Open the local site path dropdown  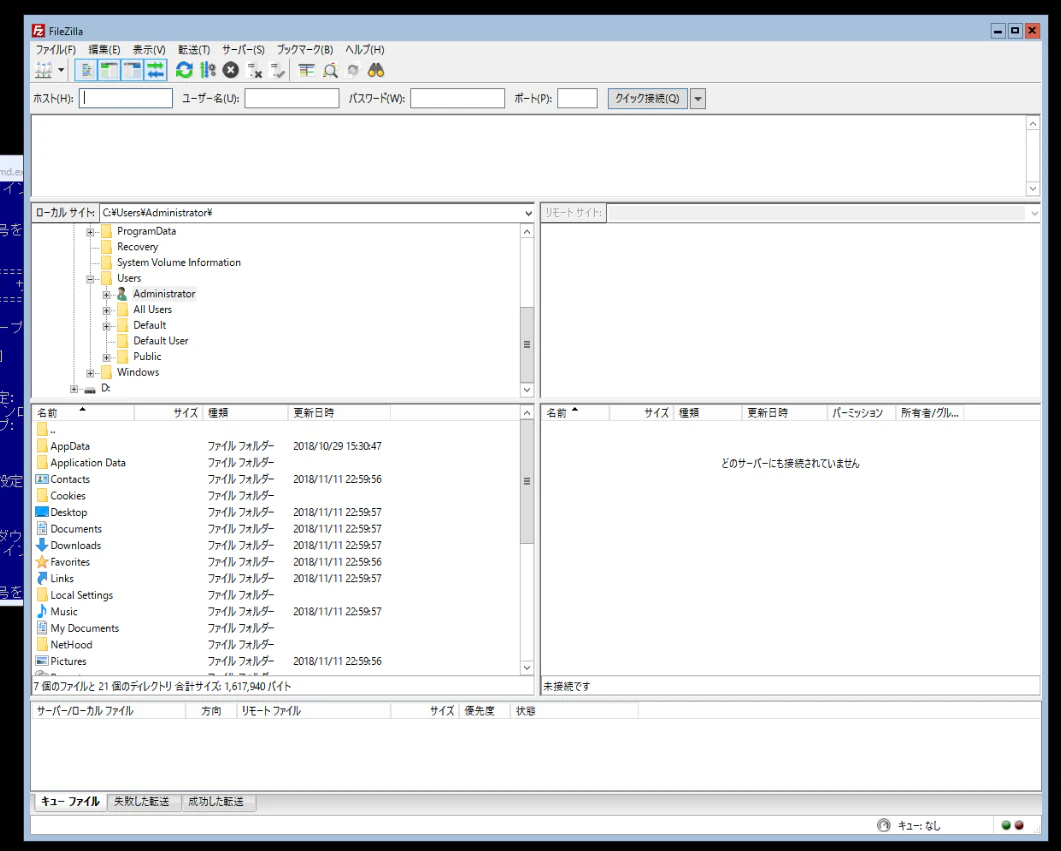point(528,213)
